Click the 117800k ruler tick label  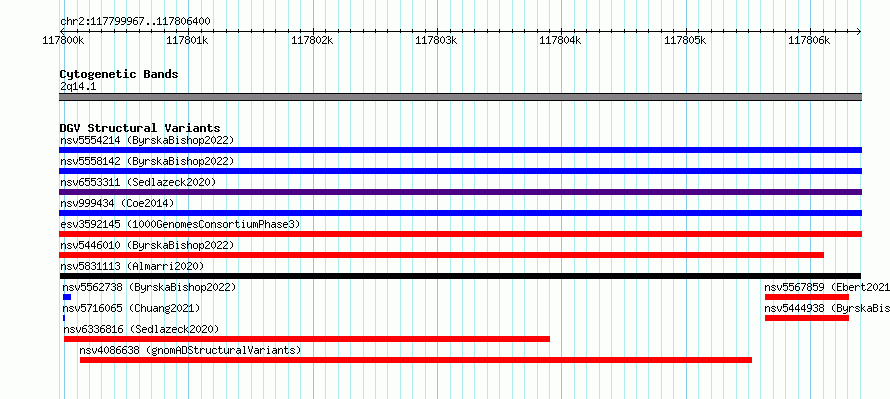point(64,40)
